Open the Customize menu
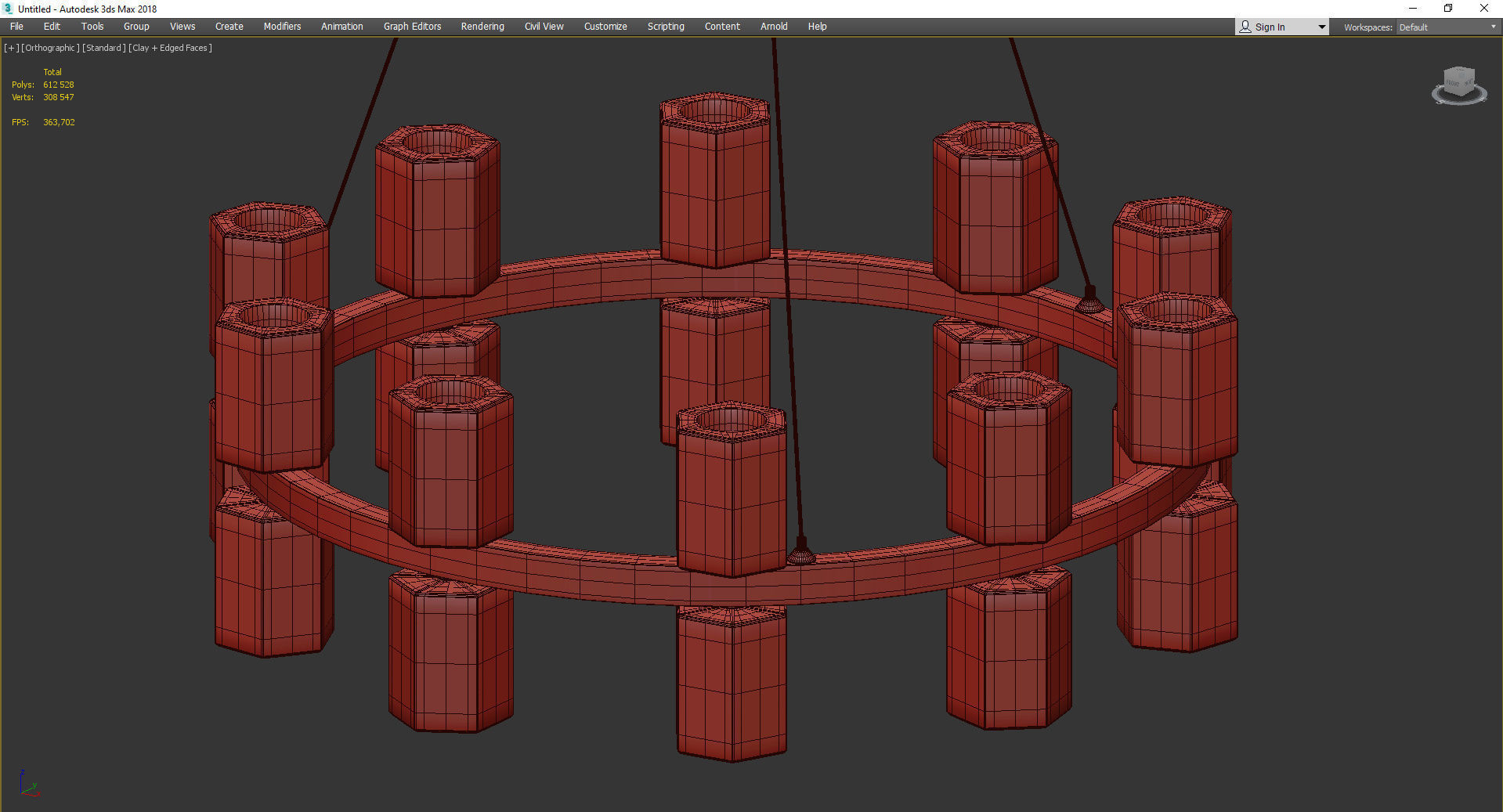Image resolution: width=1503 pixels, height=812 pixels. (605, 27)
